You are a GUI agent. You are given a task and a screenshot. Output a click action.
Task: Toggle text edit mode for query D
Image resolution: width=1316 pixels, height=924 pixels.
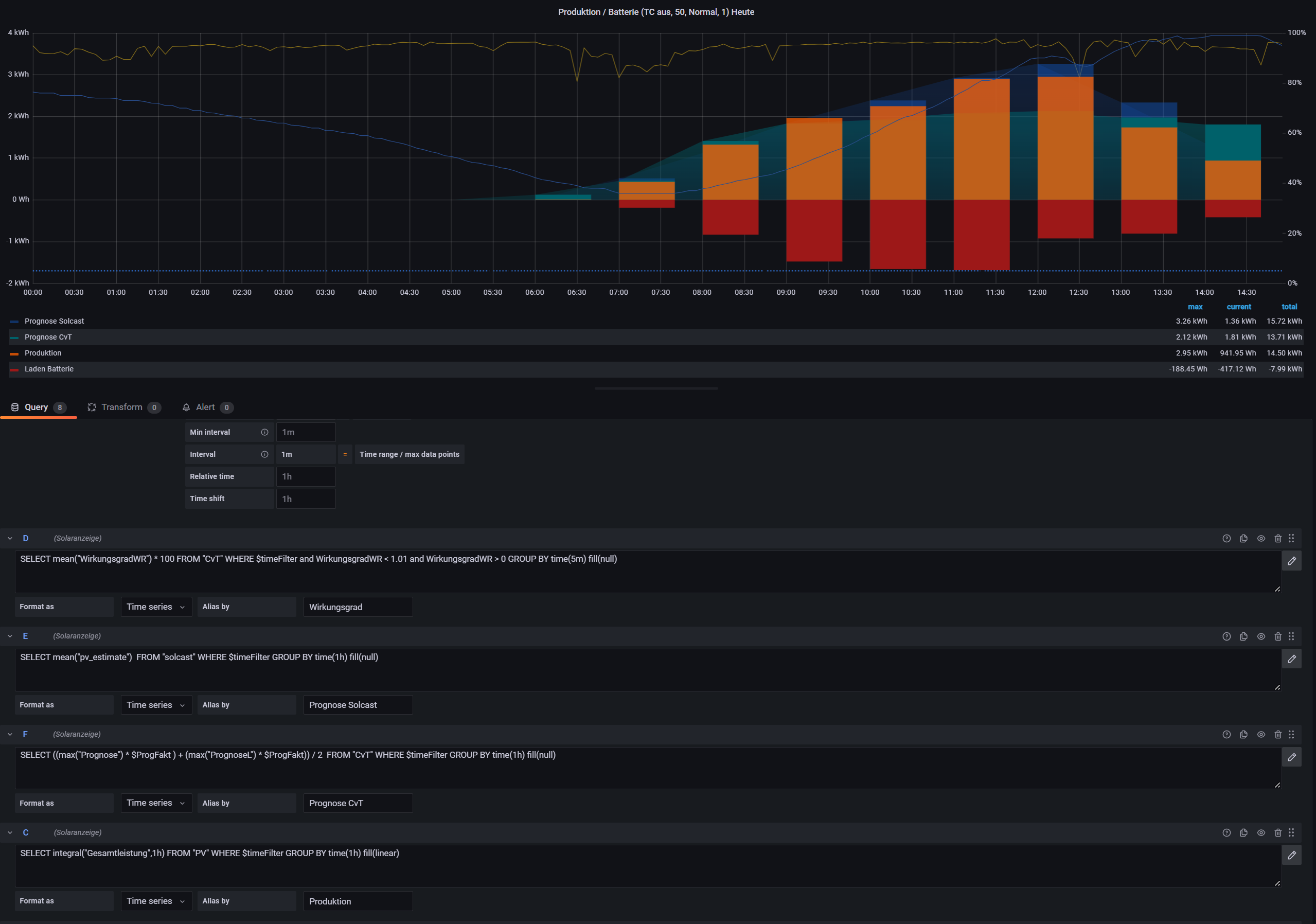point(1291,561)
